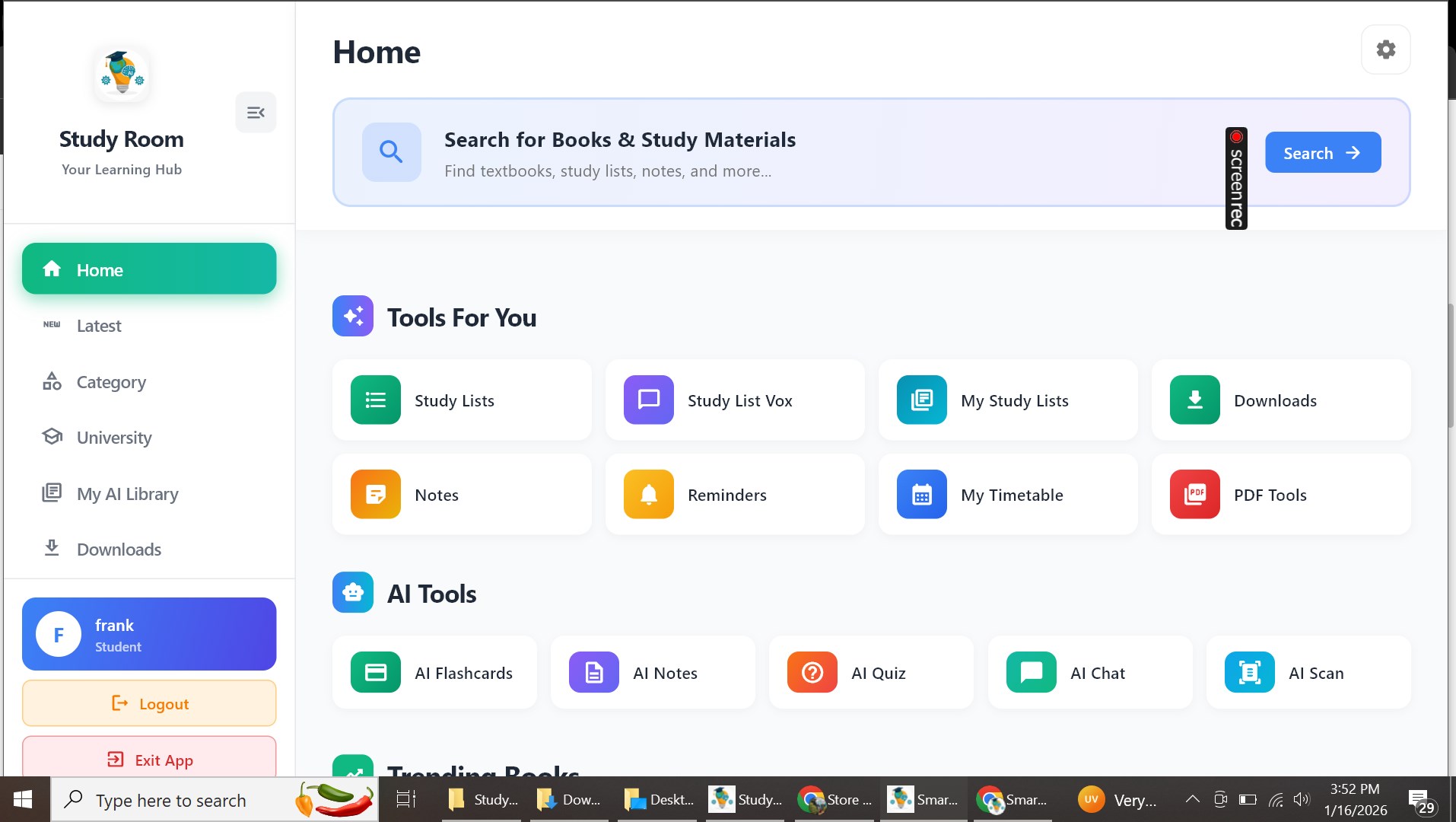Screen dimensions: 1456x822
Task: Open the Latest sidebar menu item
Action: [149, 326]
